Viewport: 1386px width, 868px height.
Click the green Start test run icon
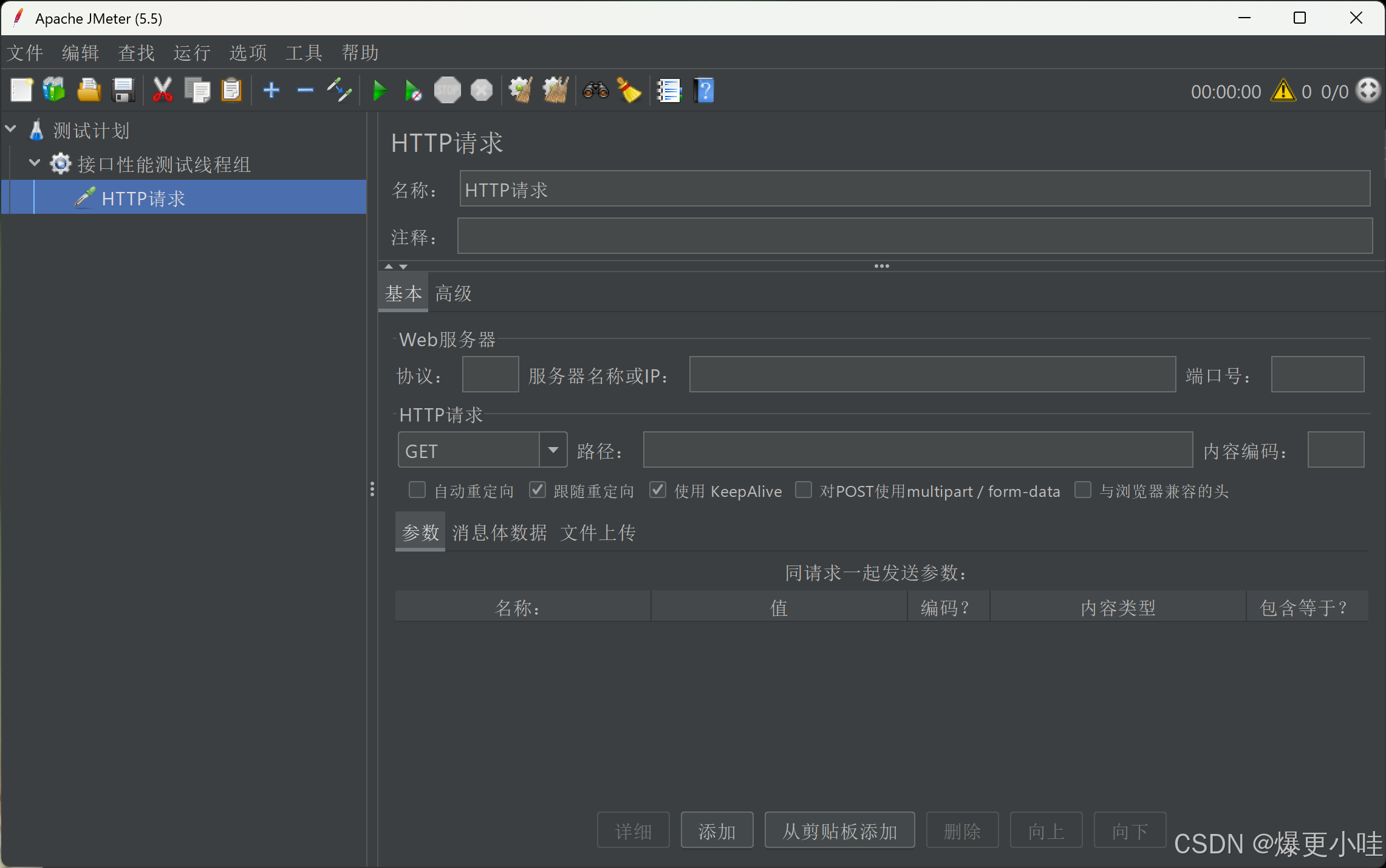pyautogui.click(x=380, y=91)
